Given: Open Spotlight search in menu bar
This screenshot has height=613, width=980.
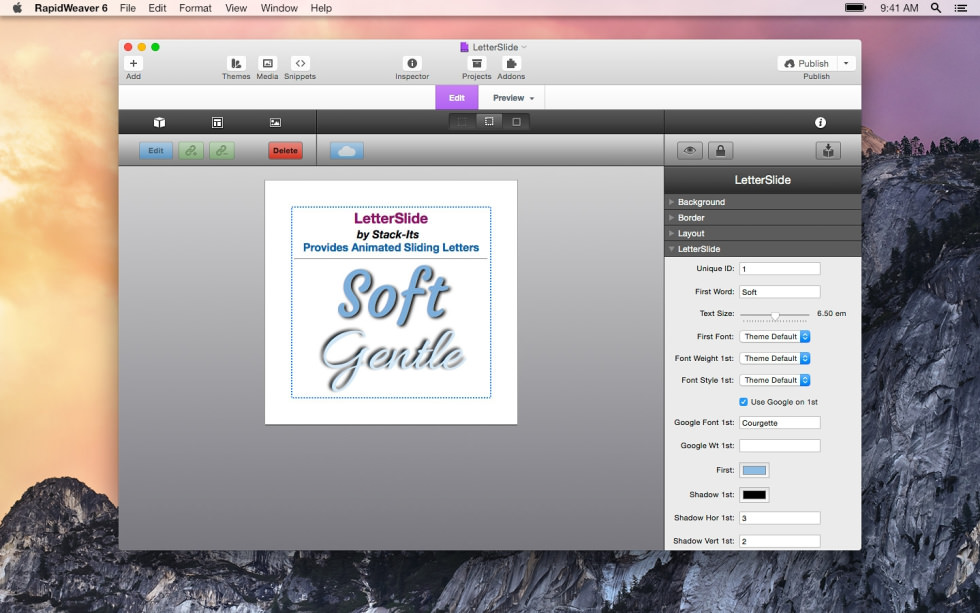Looking at the screenshot, I should [x=936, y=7].
